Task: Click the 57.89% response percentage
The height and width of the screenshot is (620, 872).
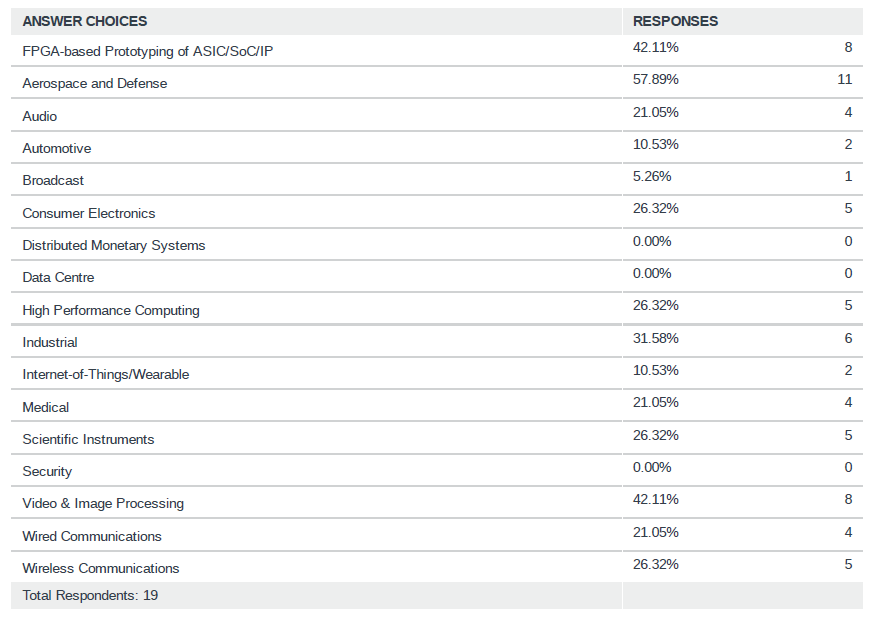Action: [x=656, y=79]
